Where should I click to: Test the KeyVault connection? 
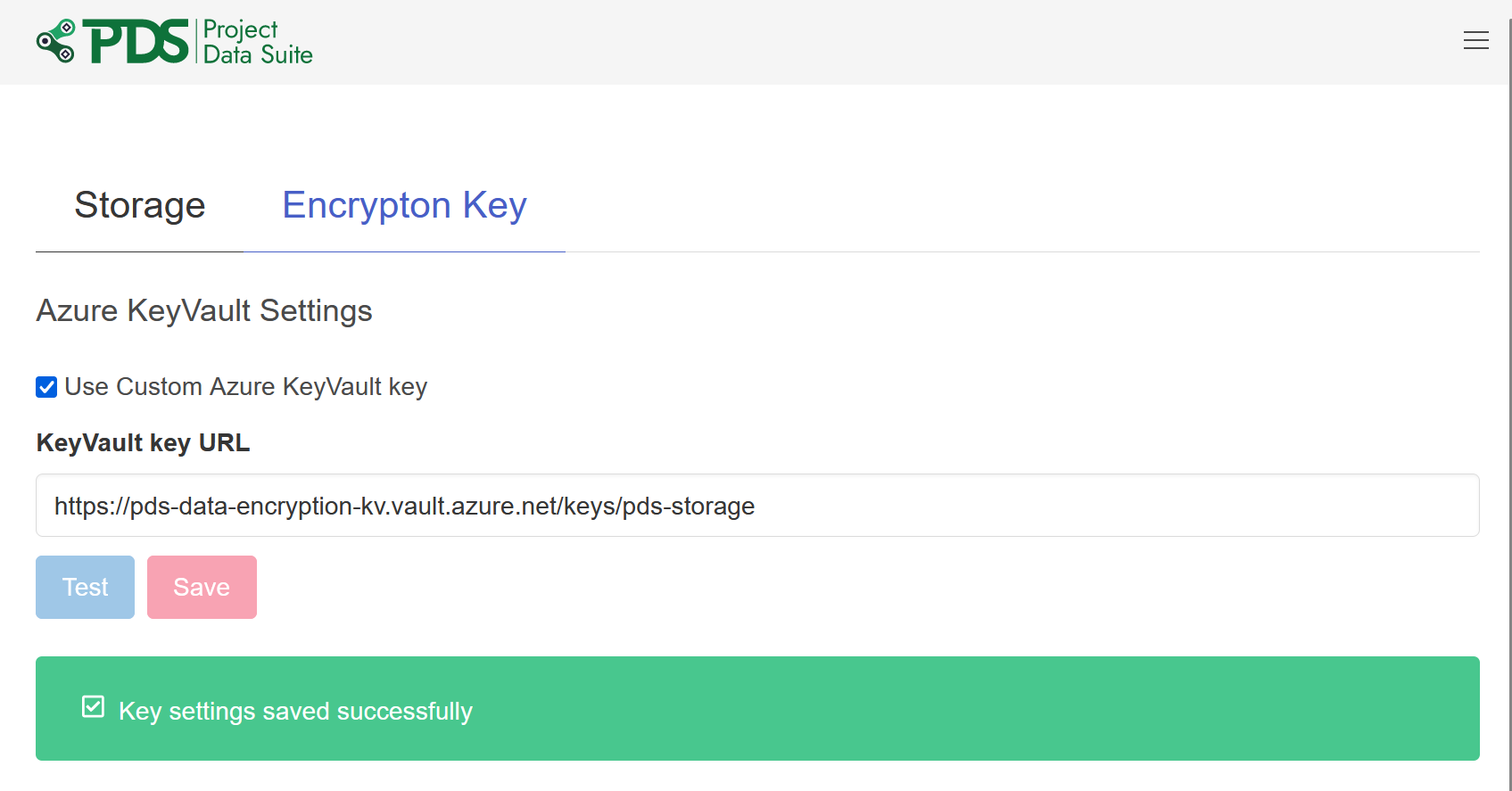[85, 587]
